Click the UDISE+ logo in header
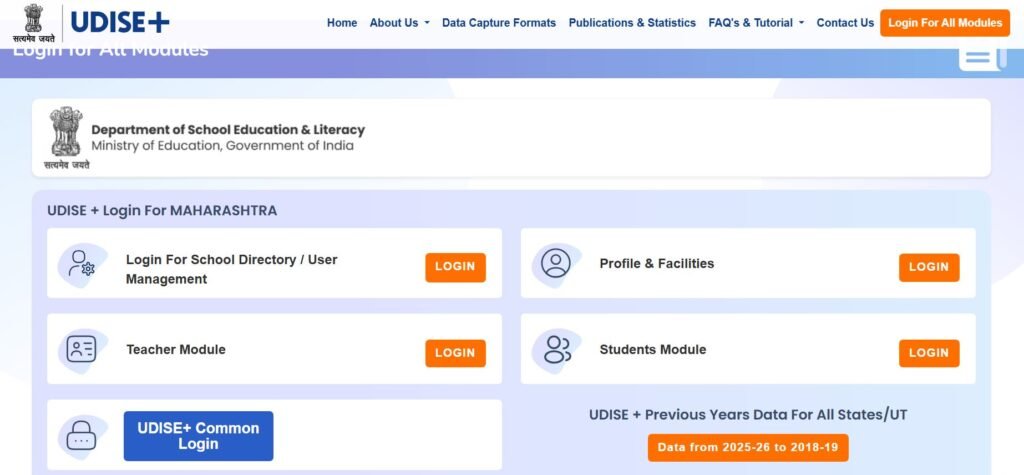1024x475 pixels. (x=120, y=22)
